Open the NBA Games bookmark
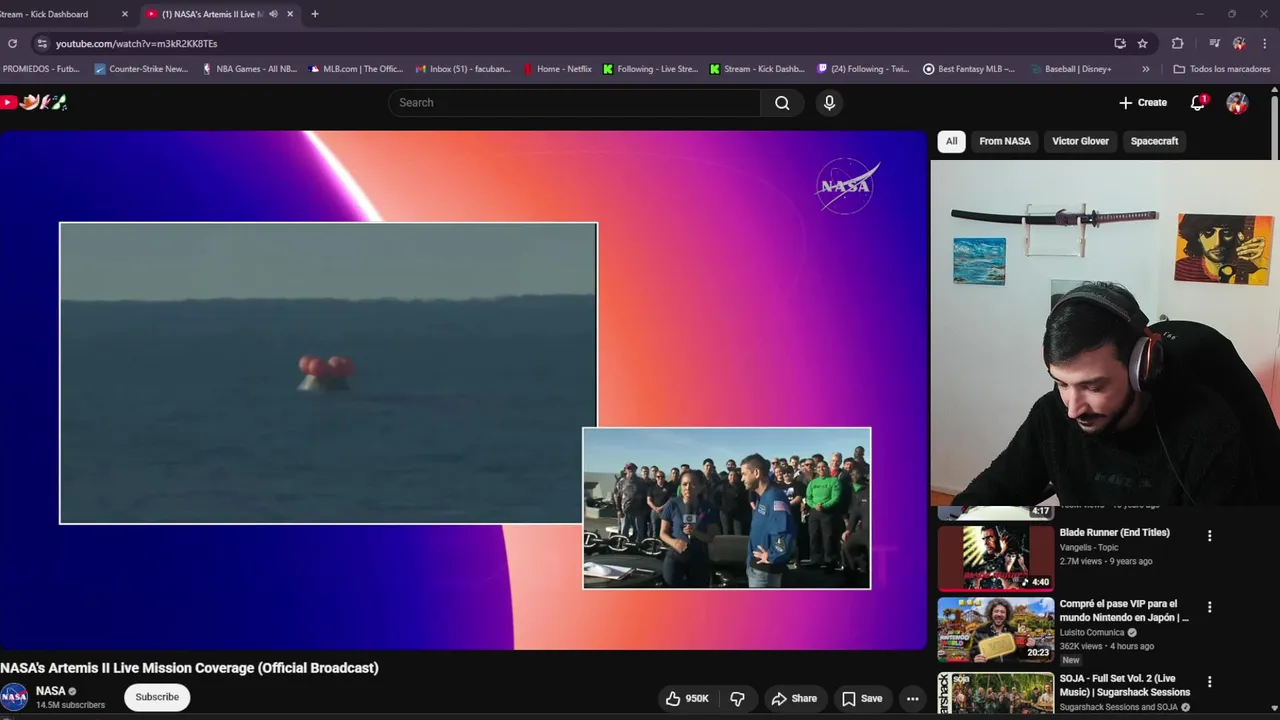The height and width of the screenshot is (720, 1280). point(249,69)
